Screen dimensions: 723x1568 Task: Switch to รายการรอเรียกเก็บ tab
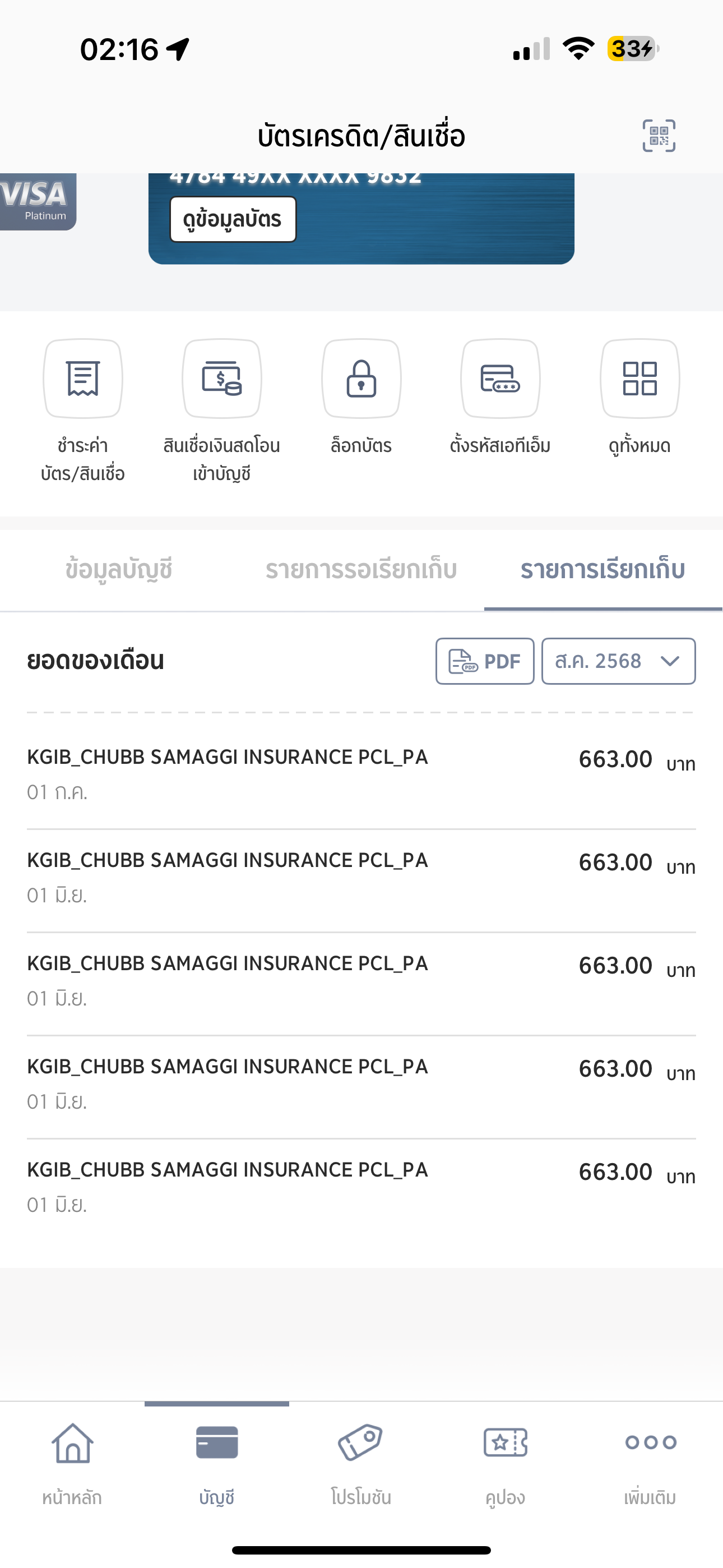tap(361, 570)
